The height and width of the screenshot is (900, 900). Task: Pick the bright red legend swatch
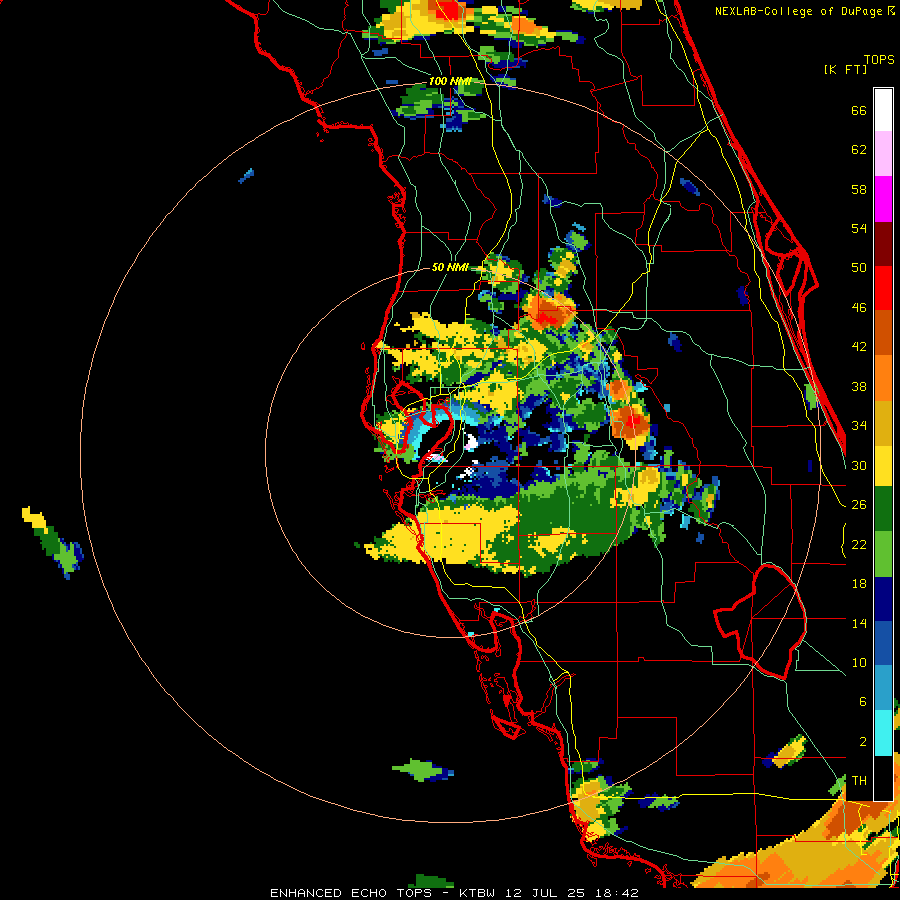tap(883, 288)
